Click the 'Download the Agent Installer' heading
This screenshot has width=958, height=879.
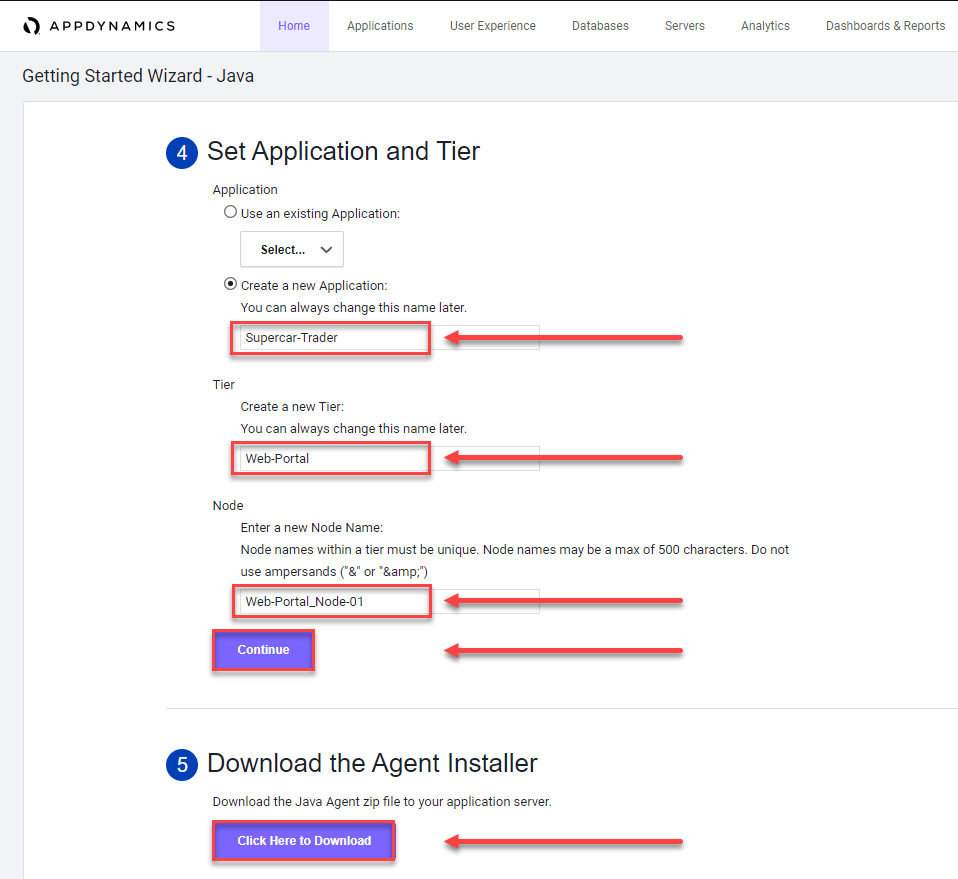click(x=372, y=764)
